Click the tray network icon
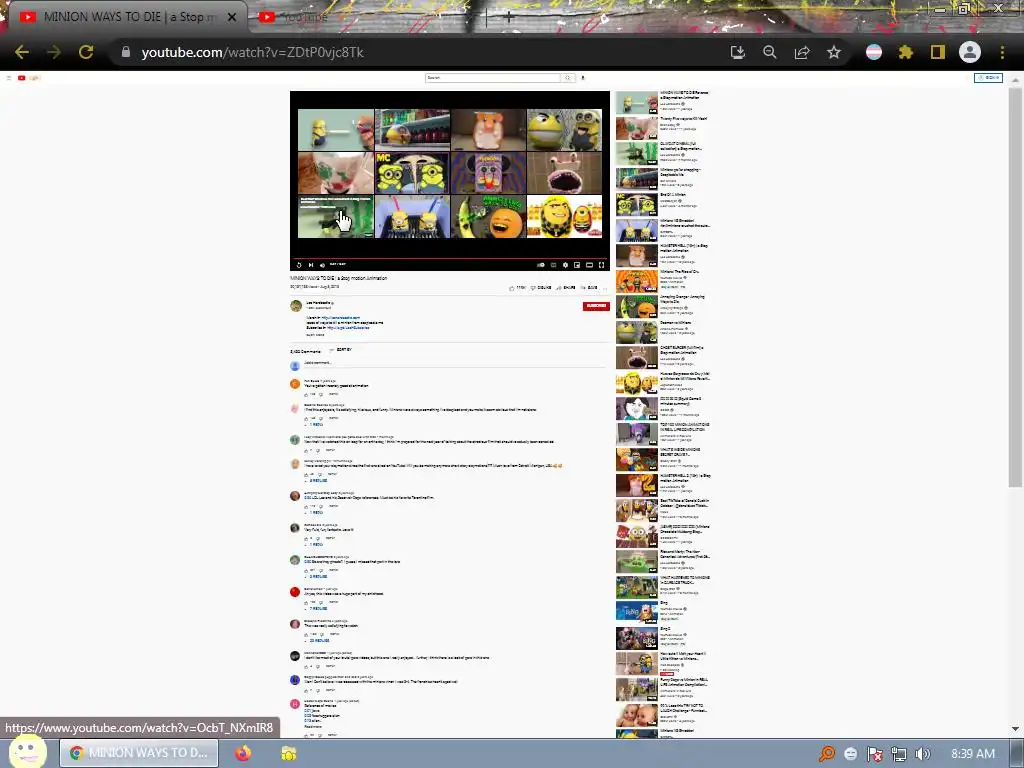The image size is (1024, 768). [x=899, y=754]
